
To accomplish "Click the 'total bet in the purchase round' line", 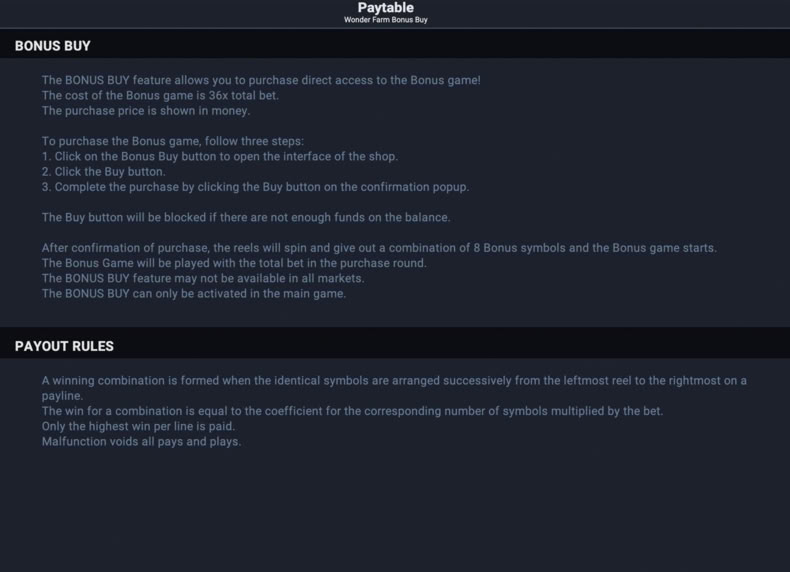I will click(x=234, y=263).
